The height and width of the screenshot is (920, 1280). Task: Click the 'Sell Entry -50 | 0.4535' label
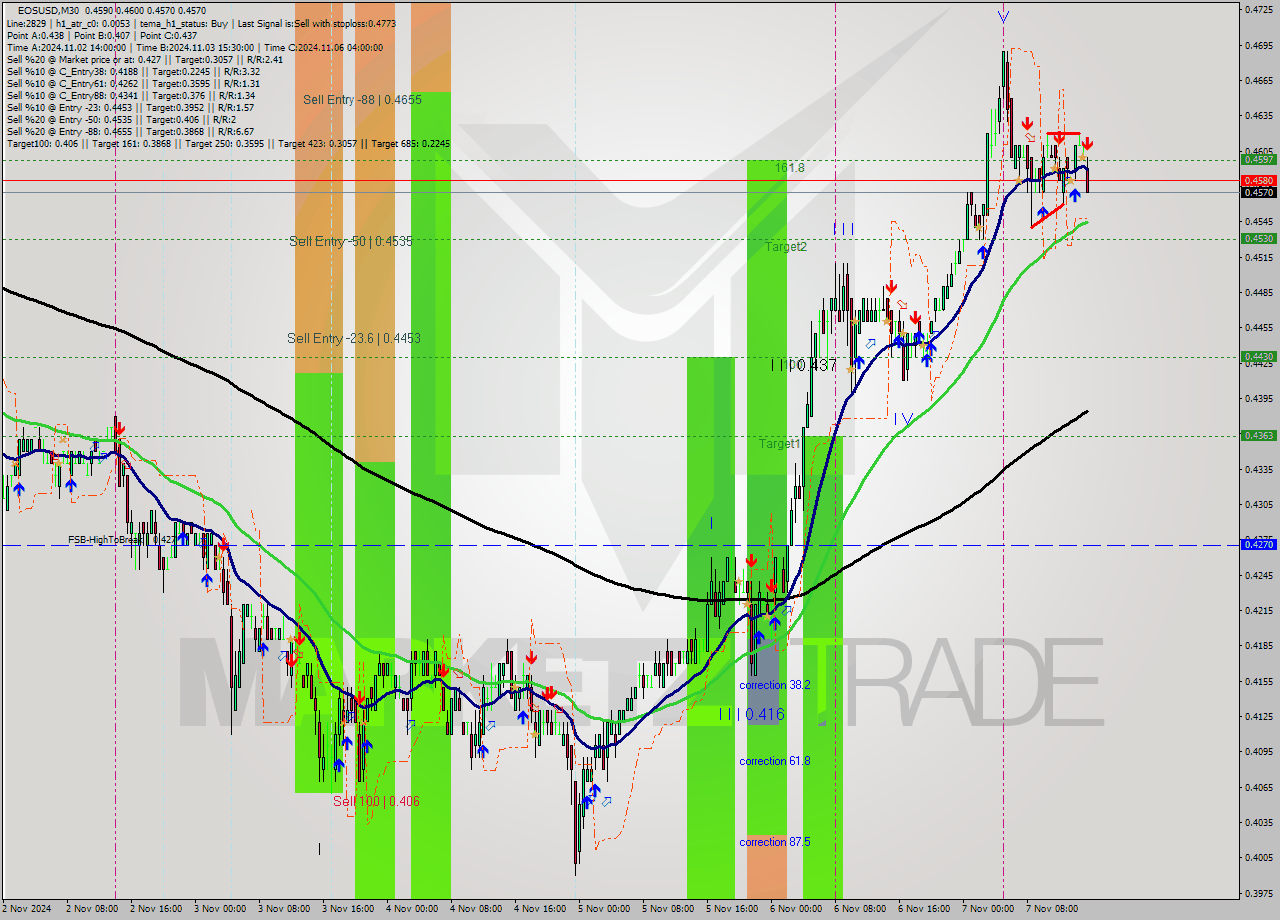(351, 241)
